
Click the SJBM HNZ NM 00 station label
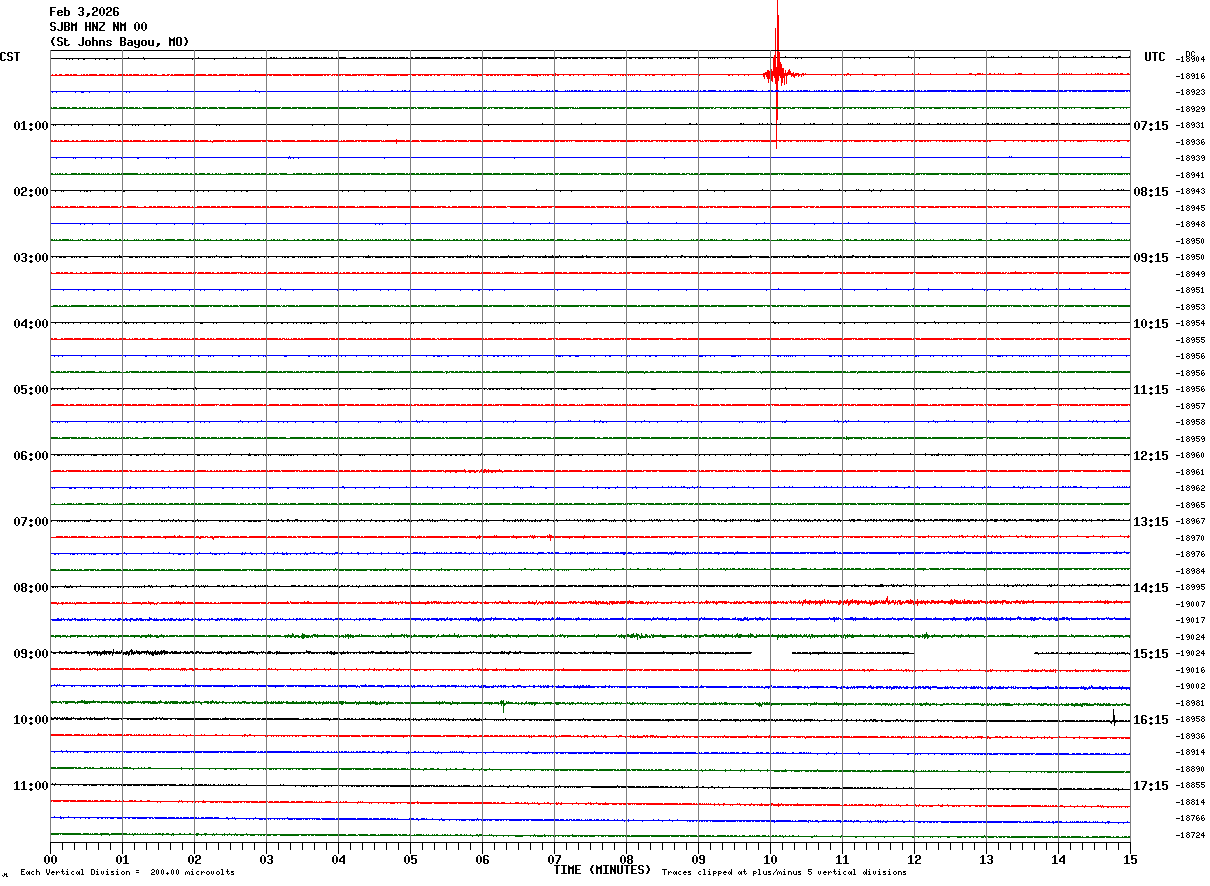point(98,27)
